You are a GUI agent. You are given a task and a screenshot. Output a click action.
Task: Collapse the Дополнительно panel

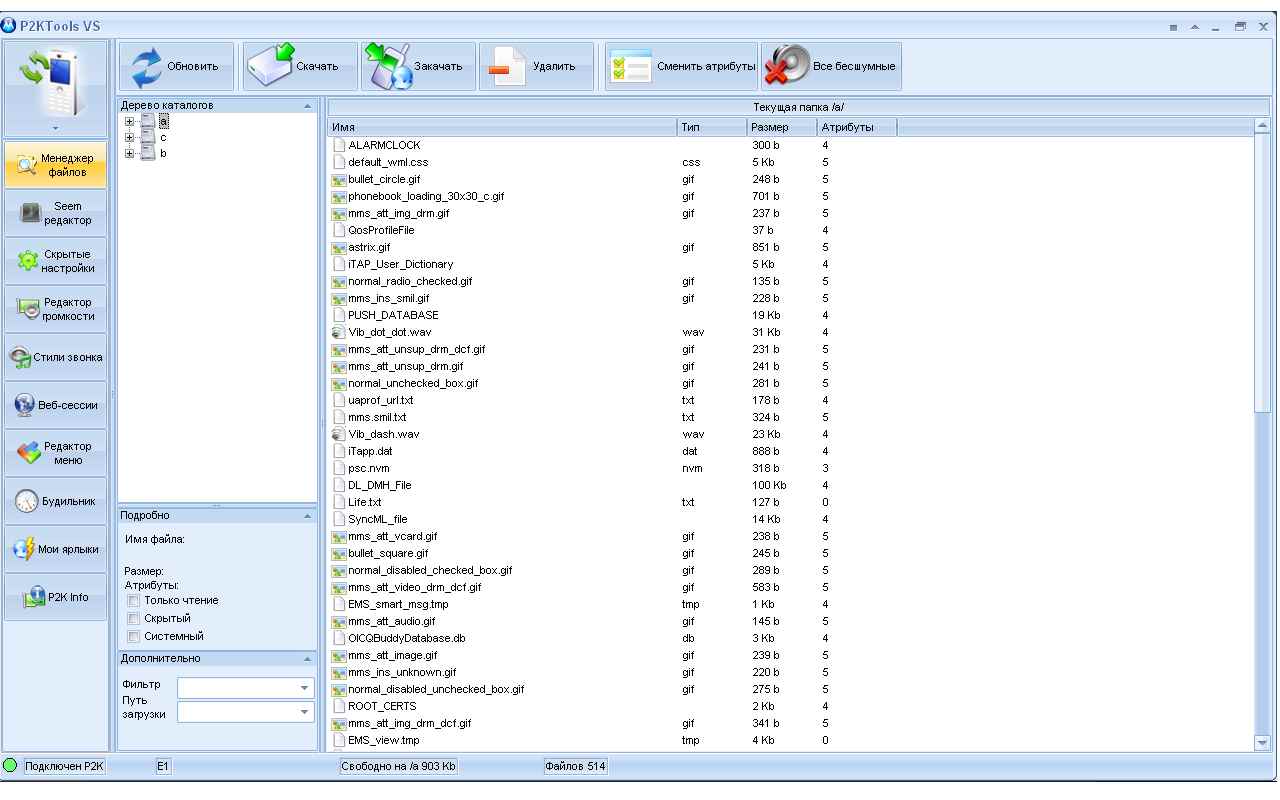[x=307, y=659]
